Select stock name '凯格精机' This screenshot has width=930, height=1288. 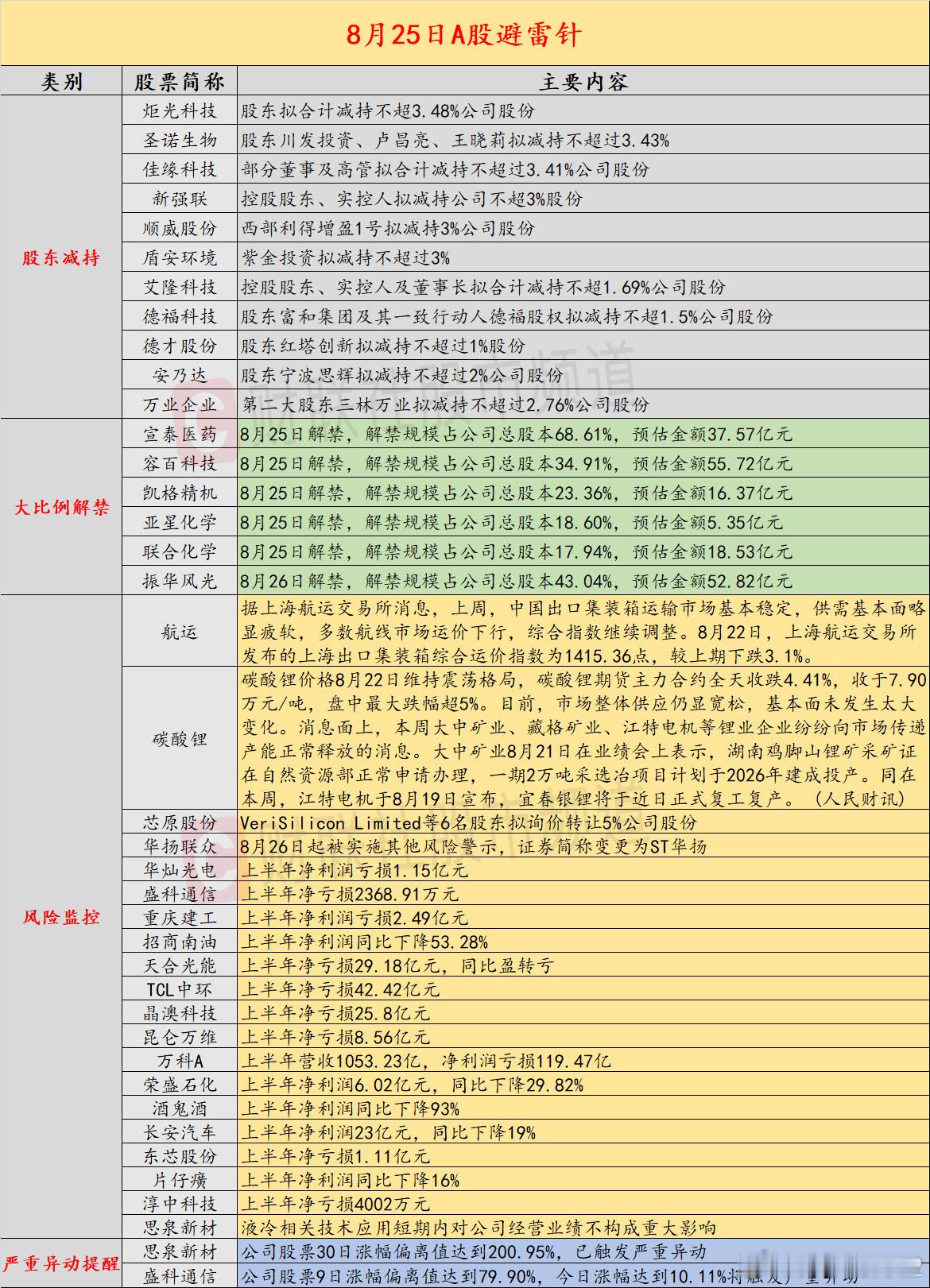tap(180, 493)
